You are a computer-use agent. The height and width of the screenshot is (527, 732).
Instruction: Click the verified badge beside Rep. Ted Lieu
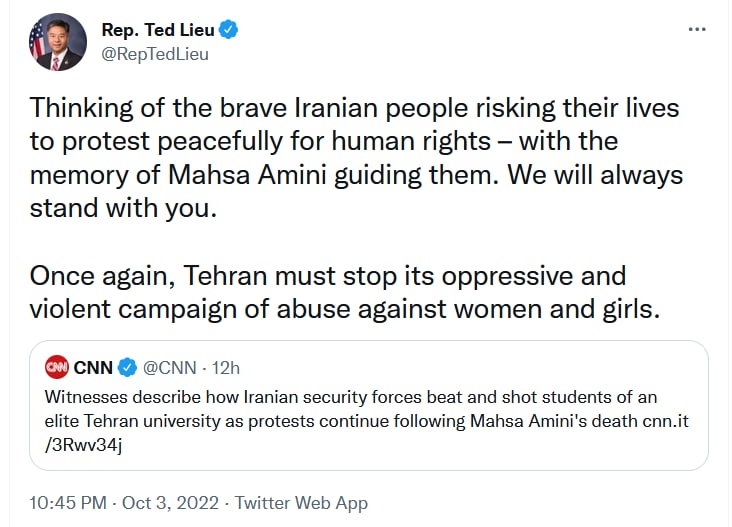click(229, 30)
